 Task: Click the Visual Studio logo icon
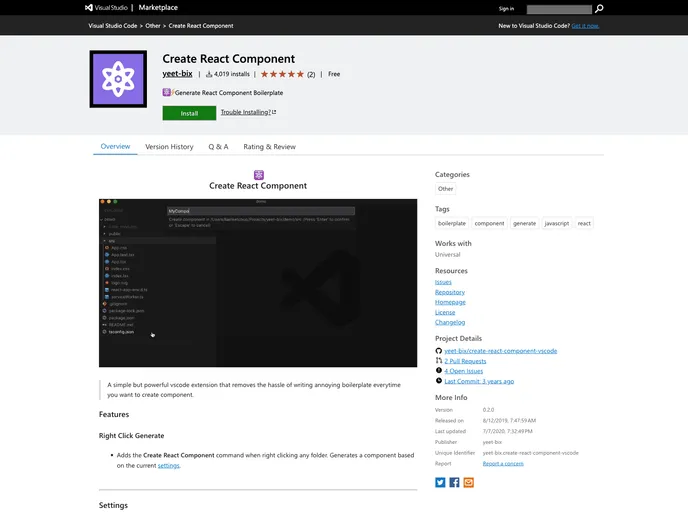89,7
